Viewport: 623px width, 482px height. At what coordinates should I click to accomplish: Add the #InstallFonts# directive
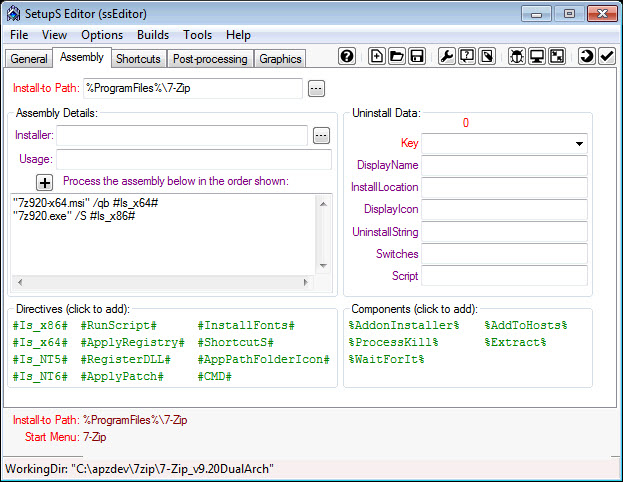pyautogui.click(x=246, y=326)
